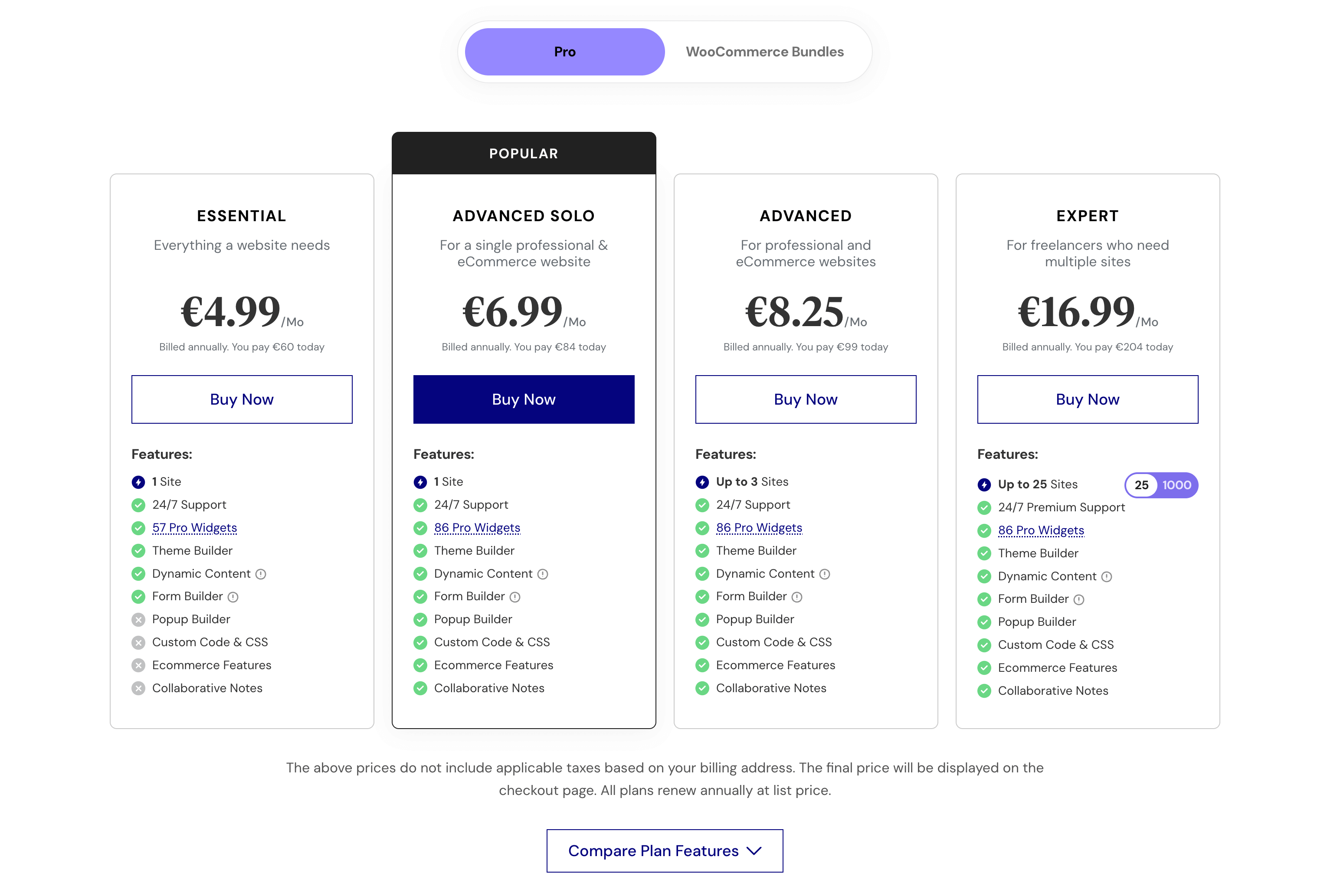Screen dimensions: 1337x896
Task: Open the 57 Pro Widgets link in Essential
Action: click(194, 528)
